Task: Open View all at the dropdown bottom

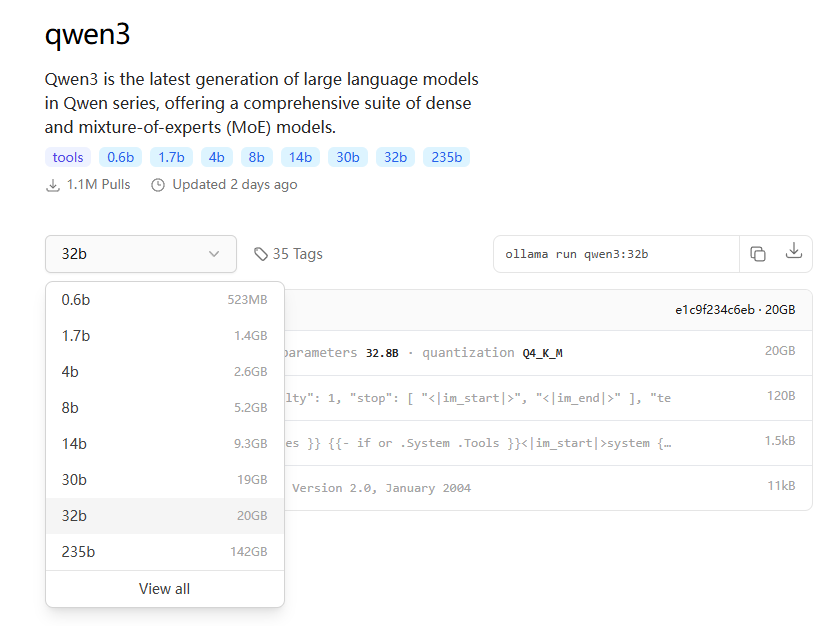Action: pos(165,589)
